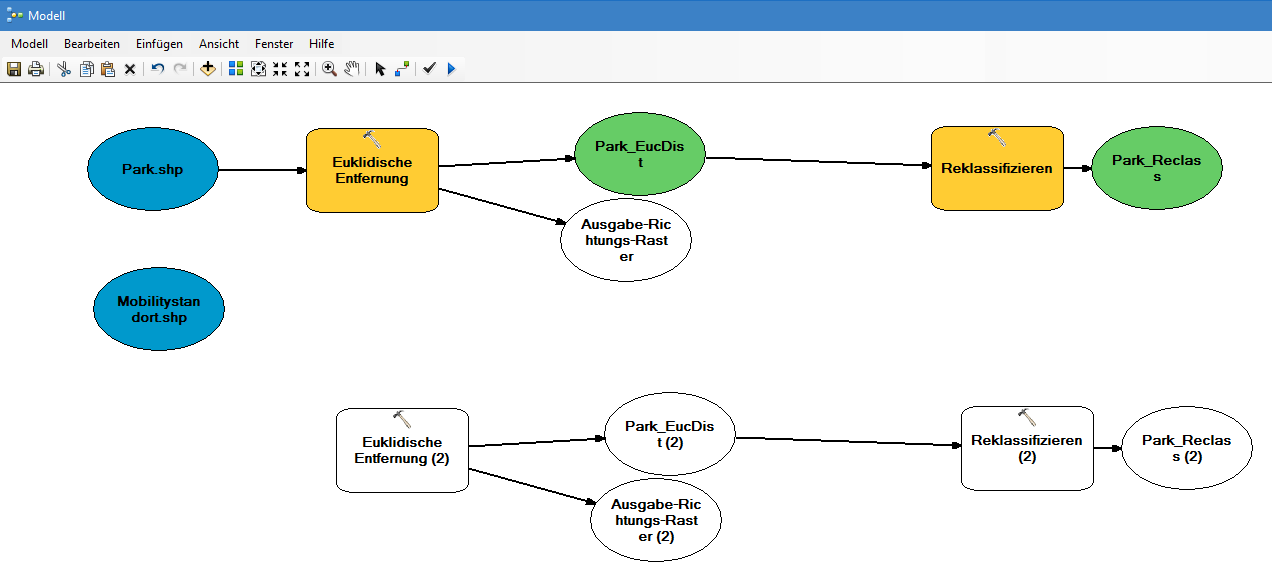The width and height of the screenshot is (1272, 583).
Task: Run the model with play icon
Action: pyautogui.click(x=451, y=69)
